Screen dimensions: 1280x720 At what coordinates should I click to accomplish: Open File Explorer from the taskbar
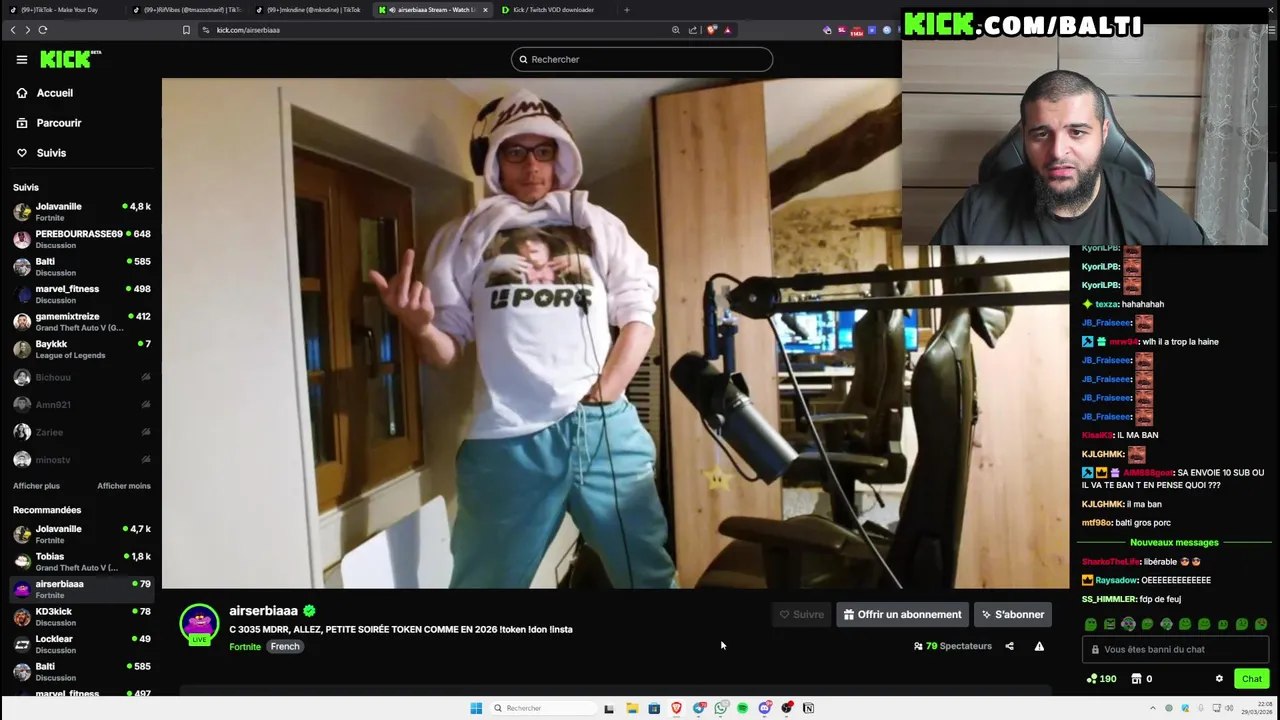[x=632, y=708]
